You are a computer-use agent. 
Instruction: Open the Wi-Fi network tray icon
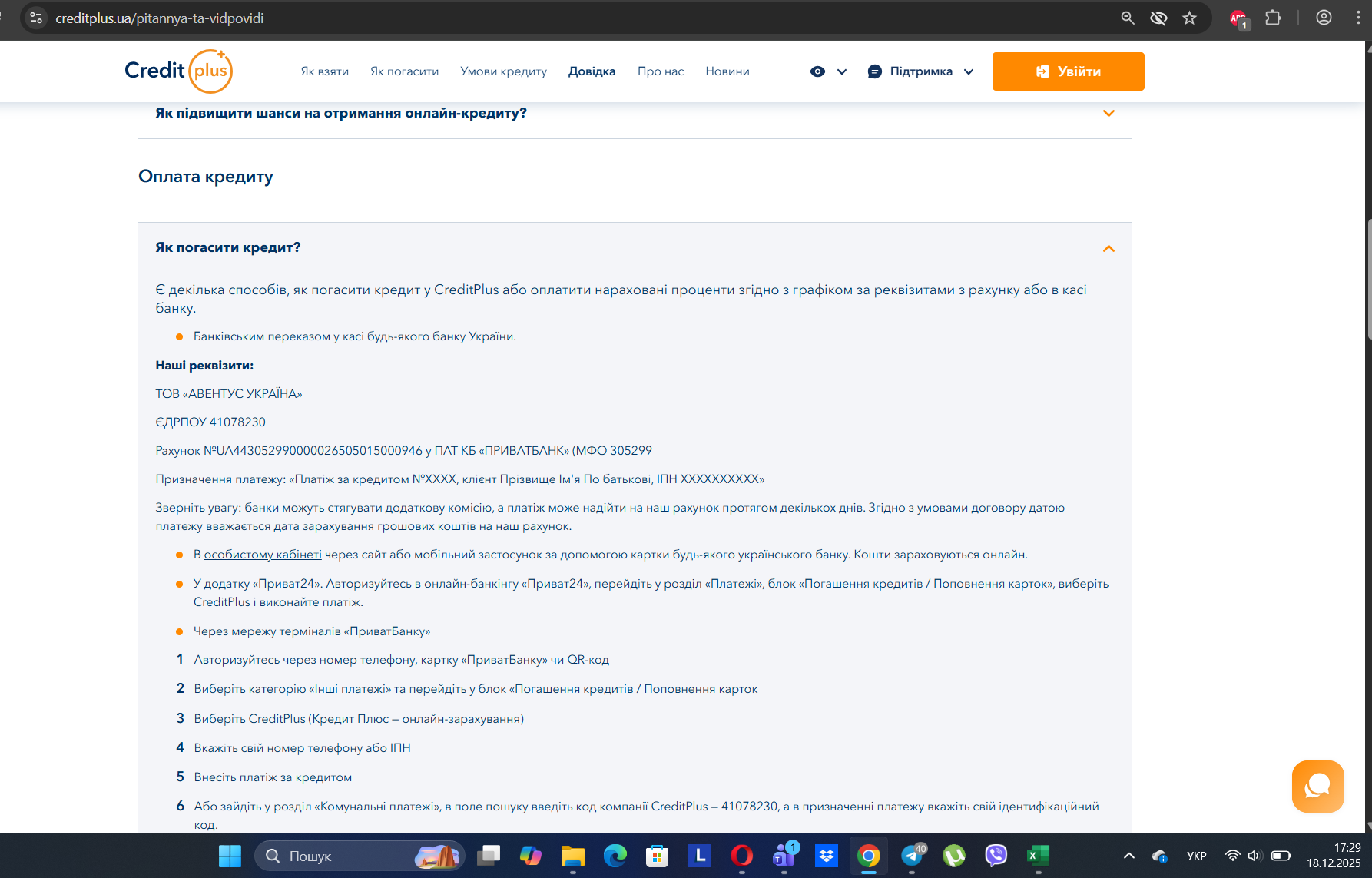(x=1232, y=856)
